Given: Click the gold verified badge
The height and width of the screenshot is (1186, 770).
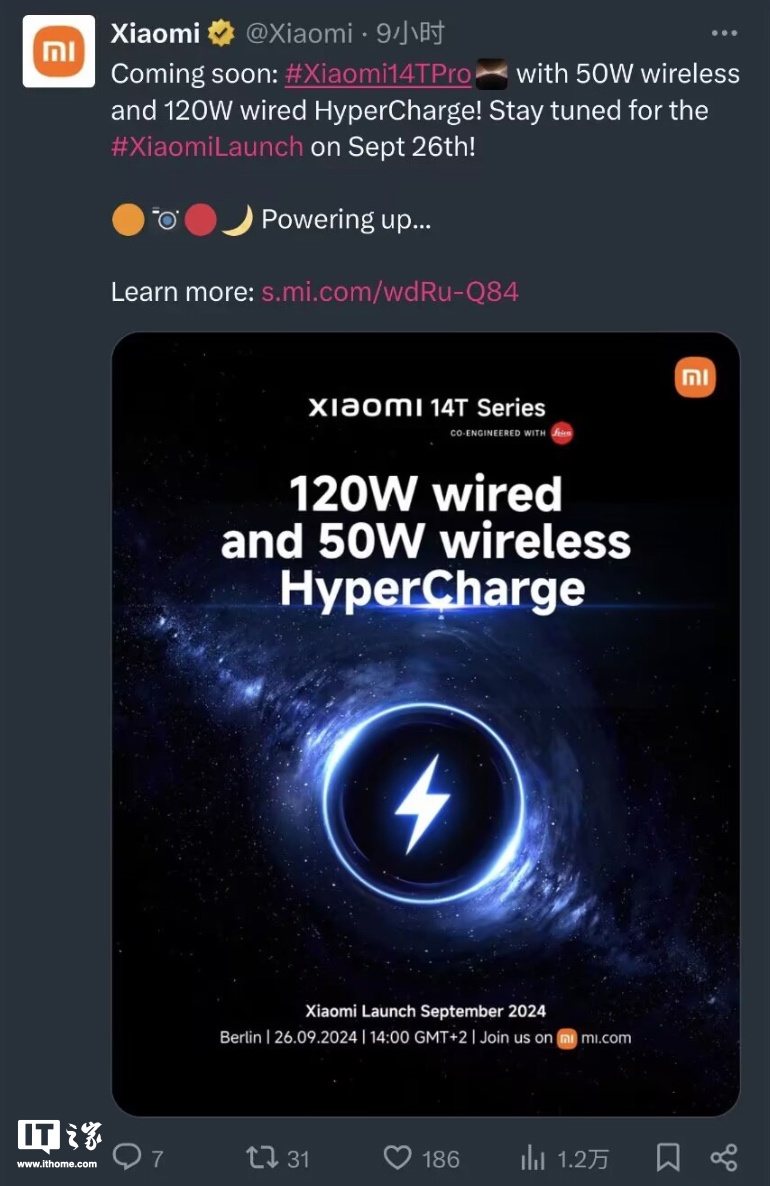Looking at the screenshot, I should pyautogui.click(x=221, y=33).
